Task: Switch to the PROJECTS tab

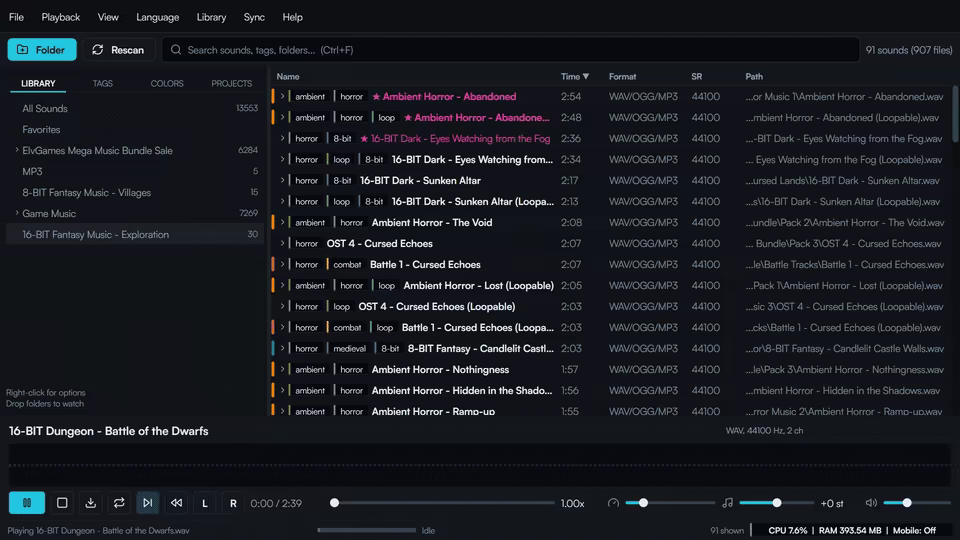Action: (x=231, y=83)
